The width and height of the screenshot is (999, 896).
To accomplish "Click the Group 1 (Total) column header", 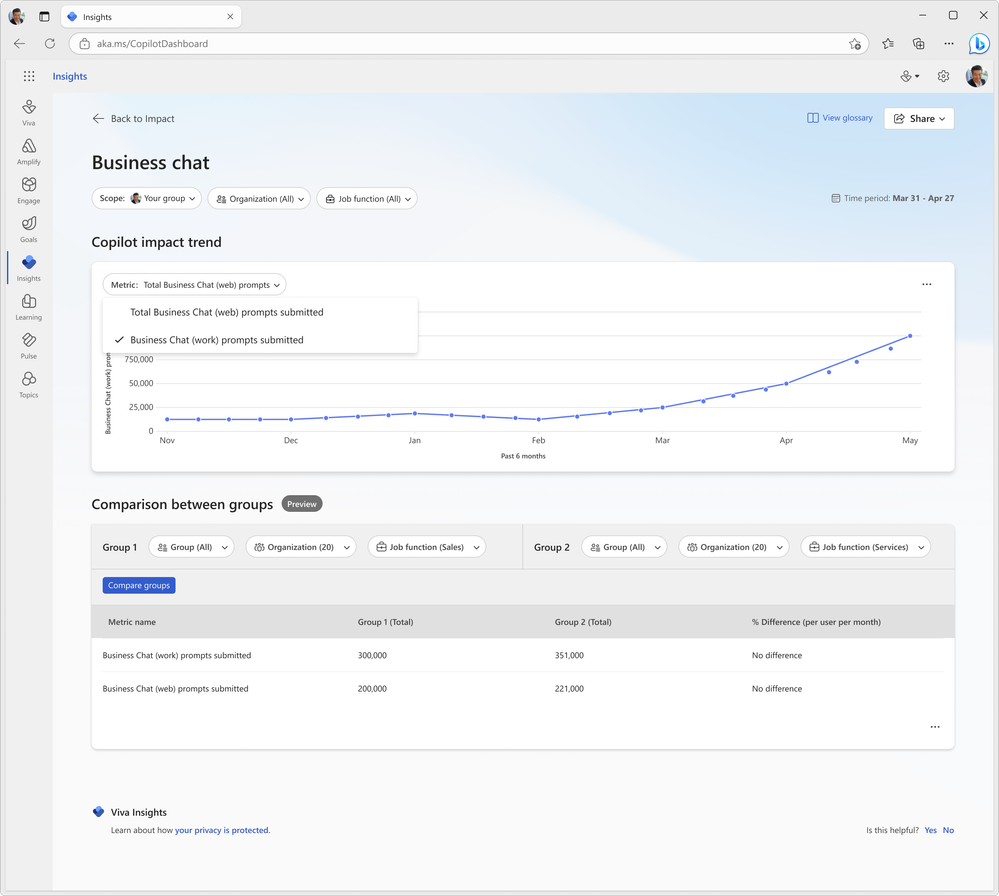I will (385, 622).
